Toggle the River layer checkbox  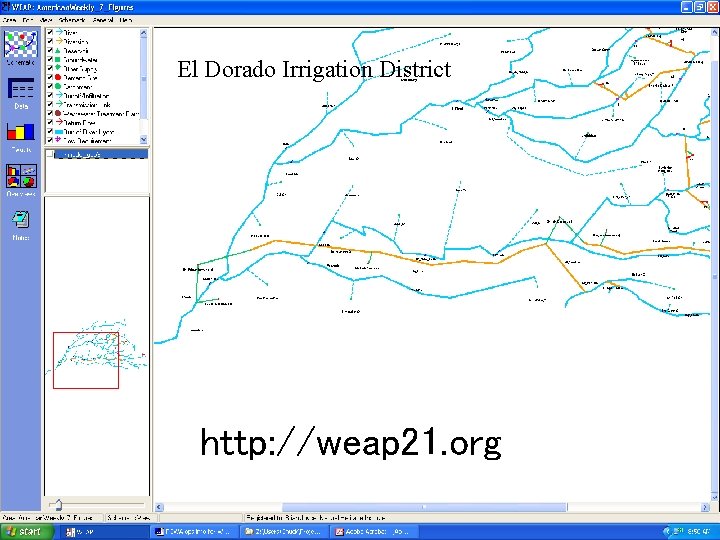[x=50, y=32]
